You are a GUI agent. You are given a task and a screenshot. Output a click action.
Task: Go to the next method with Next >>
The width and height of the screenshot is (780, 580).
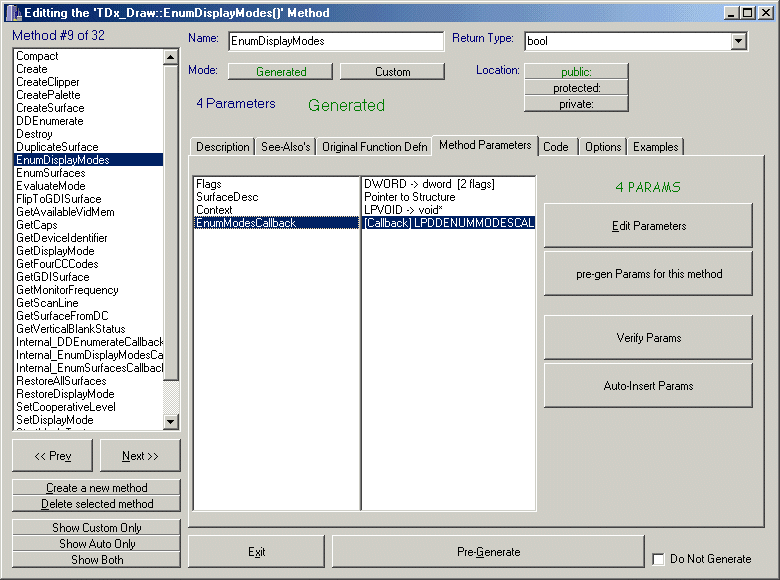[140, 456]
